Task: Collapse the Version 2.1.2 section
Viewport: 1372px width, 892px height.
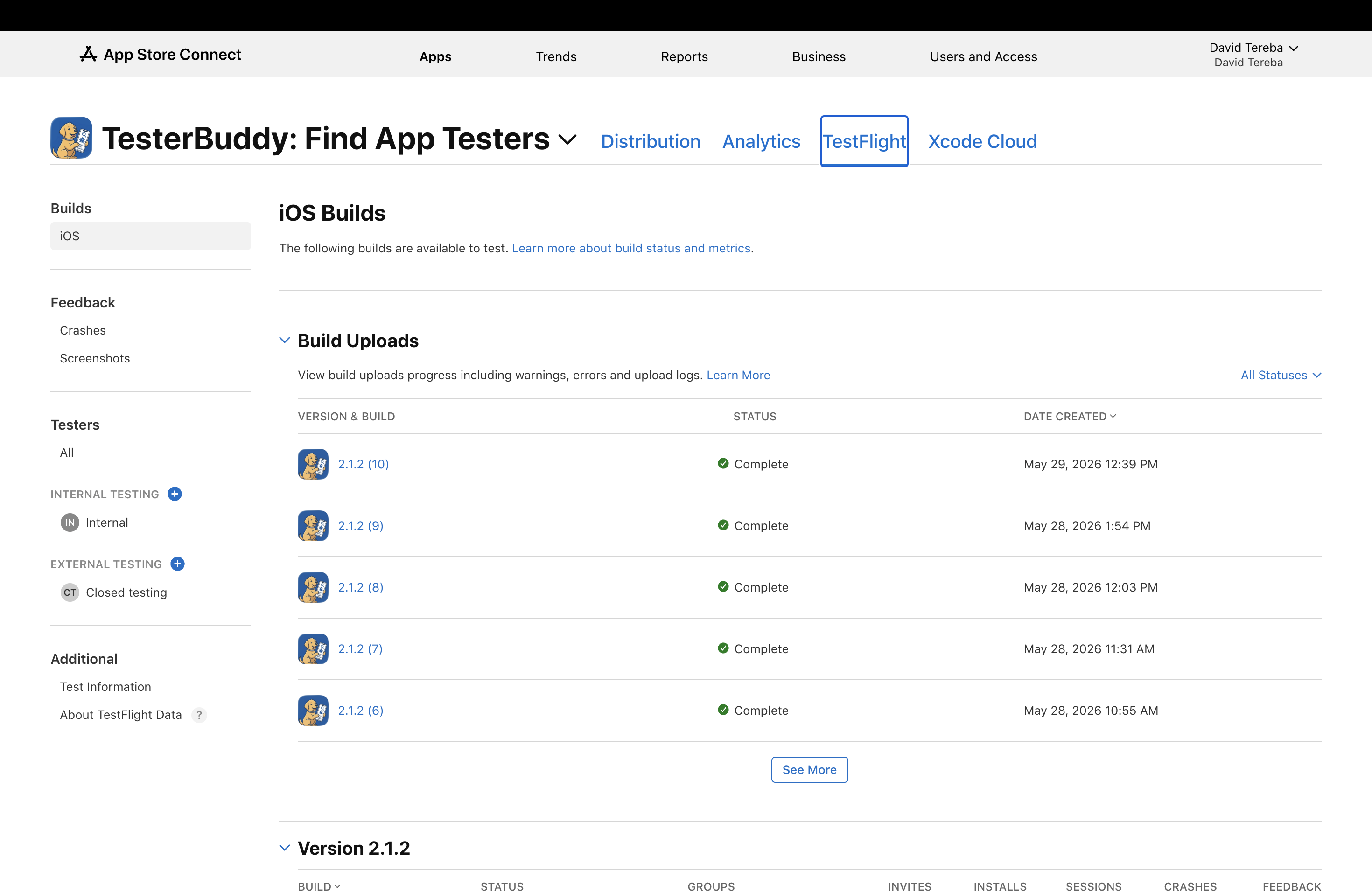Action: pos(284,848)
